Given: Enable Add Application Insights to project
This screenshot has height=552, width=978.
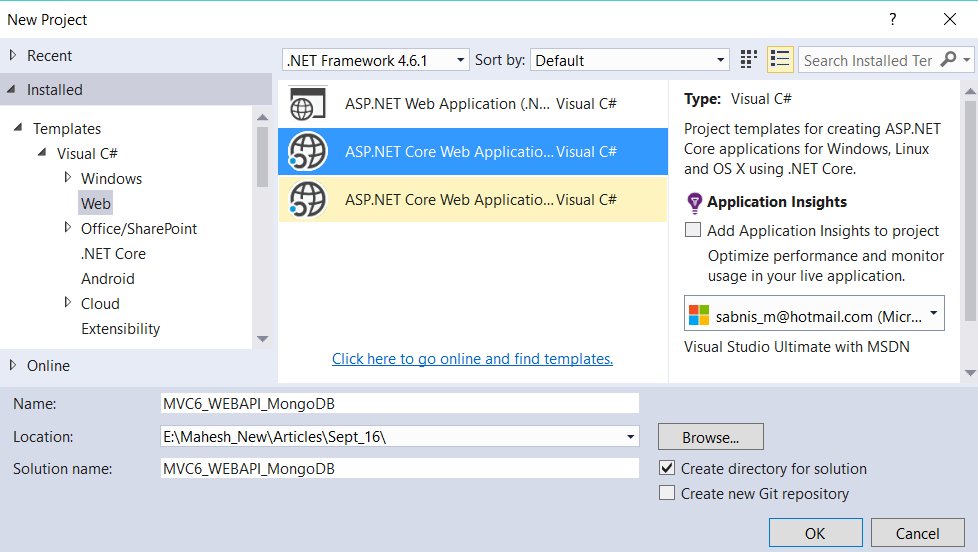Looking at the screenshot, I should point(693,230).
